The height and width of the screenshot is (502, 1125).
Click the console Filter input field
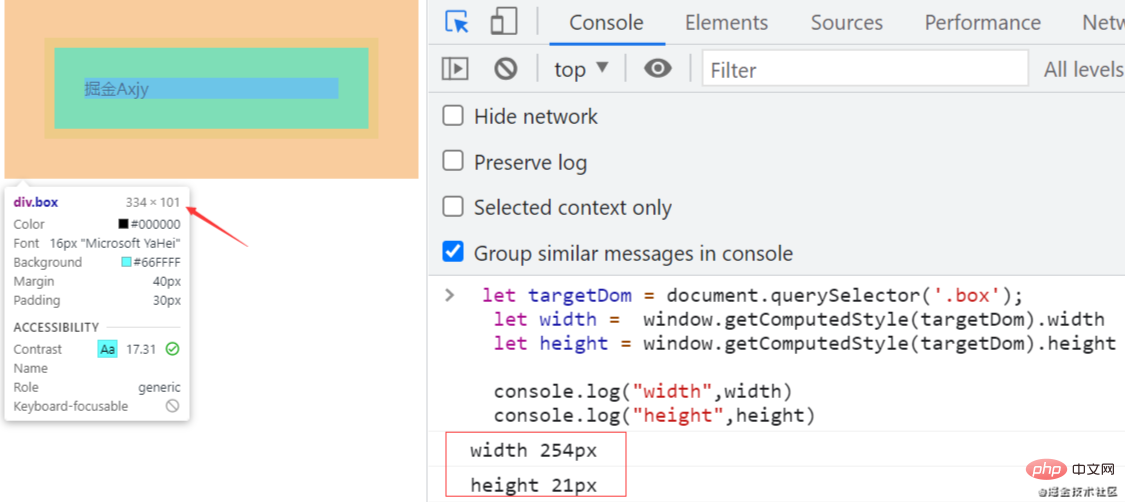(865, 69)
